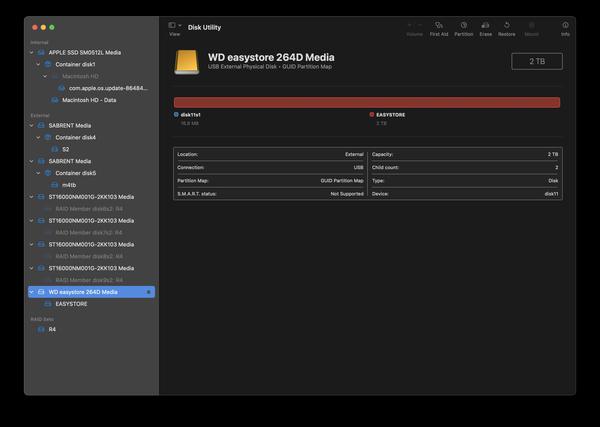Select Macintosh HD - Data volume

(x=90, y=100)
